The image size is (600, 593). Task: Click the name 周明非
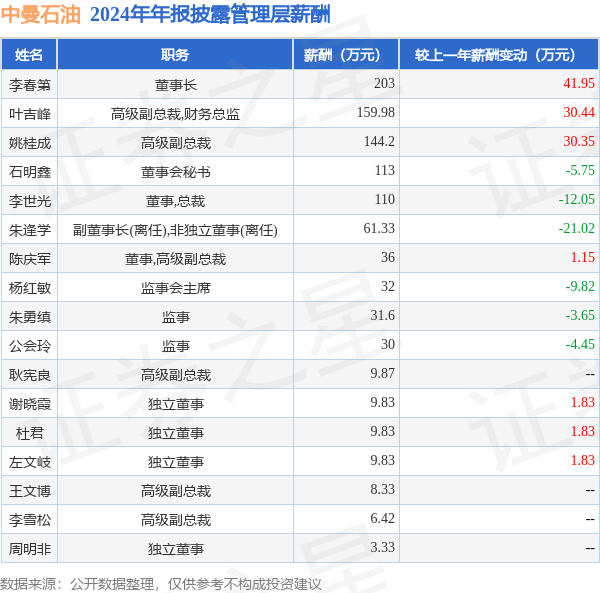pyautogui.click(x=30, y=549)
